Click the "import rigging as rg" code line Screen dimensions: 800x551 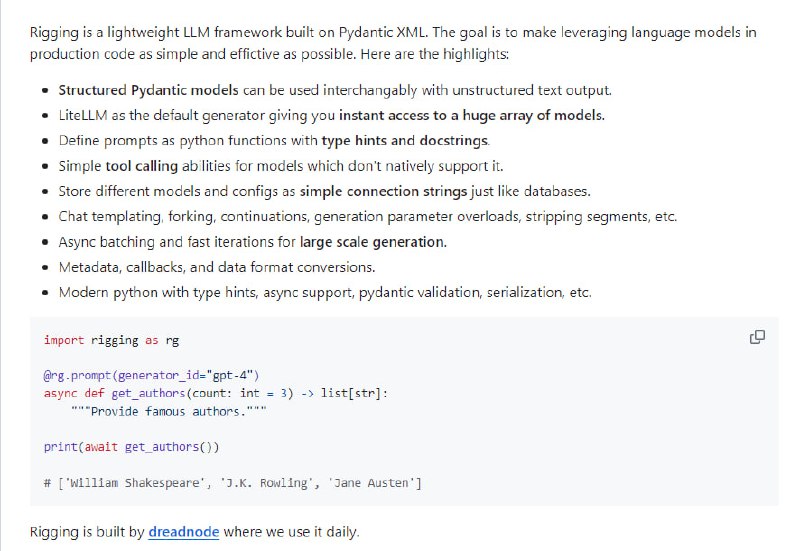coord(111,340)
